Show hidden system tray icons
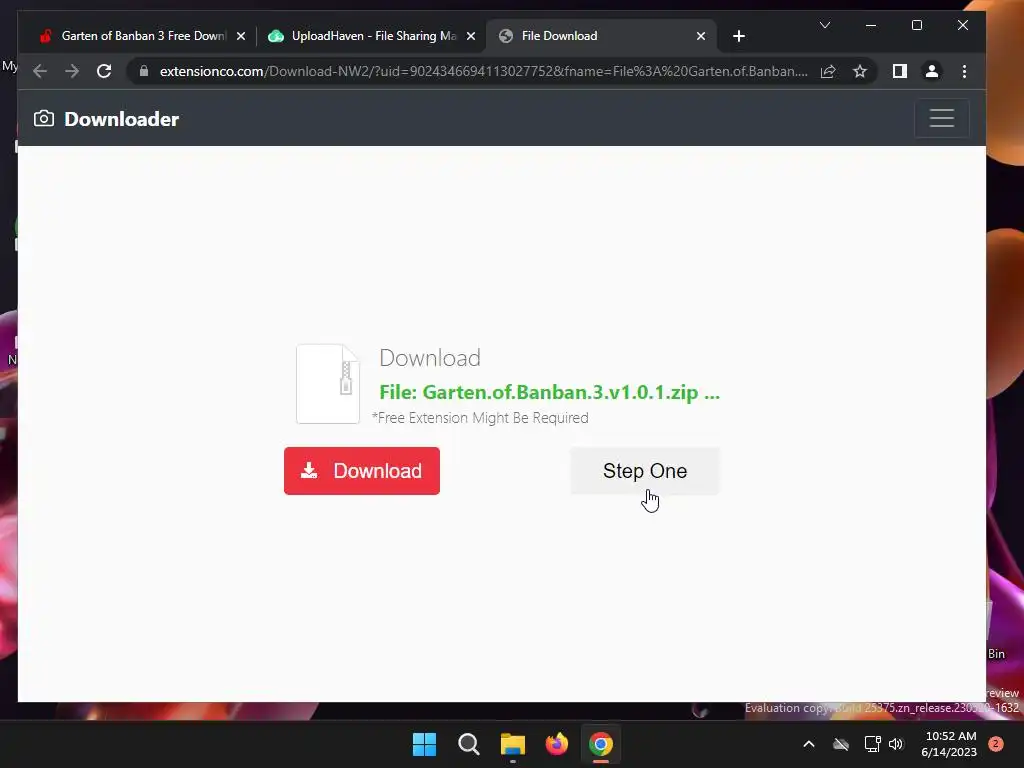This screenshot has width=1024, height=768. coord(808,744)
